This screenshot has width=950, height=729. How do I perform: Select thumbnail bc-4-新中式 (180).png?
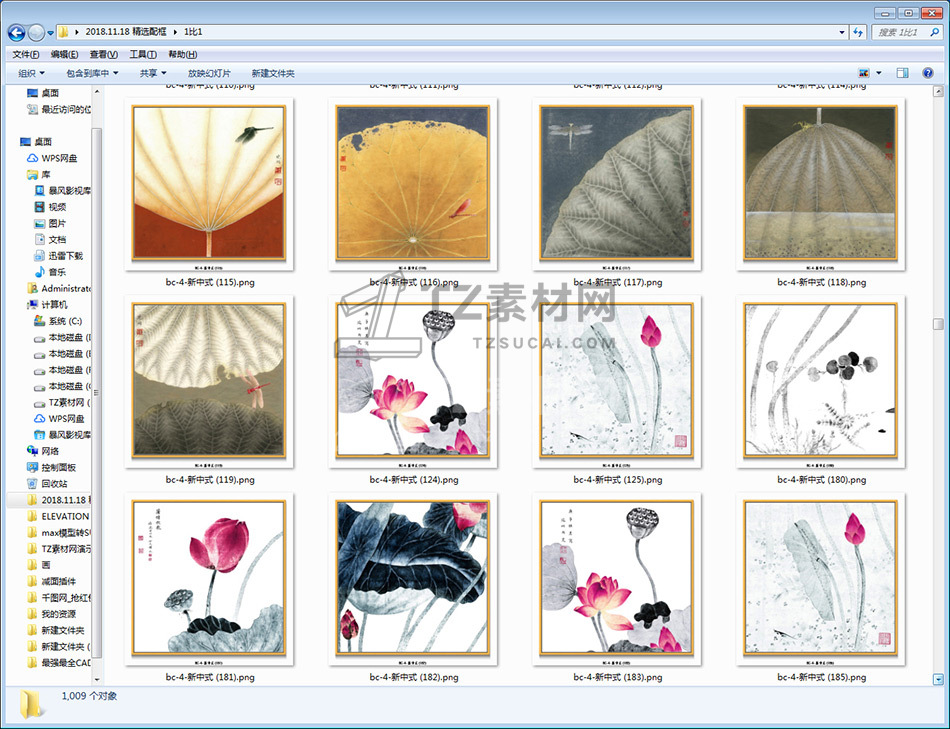tap(820, 382)
